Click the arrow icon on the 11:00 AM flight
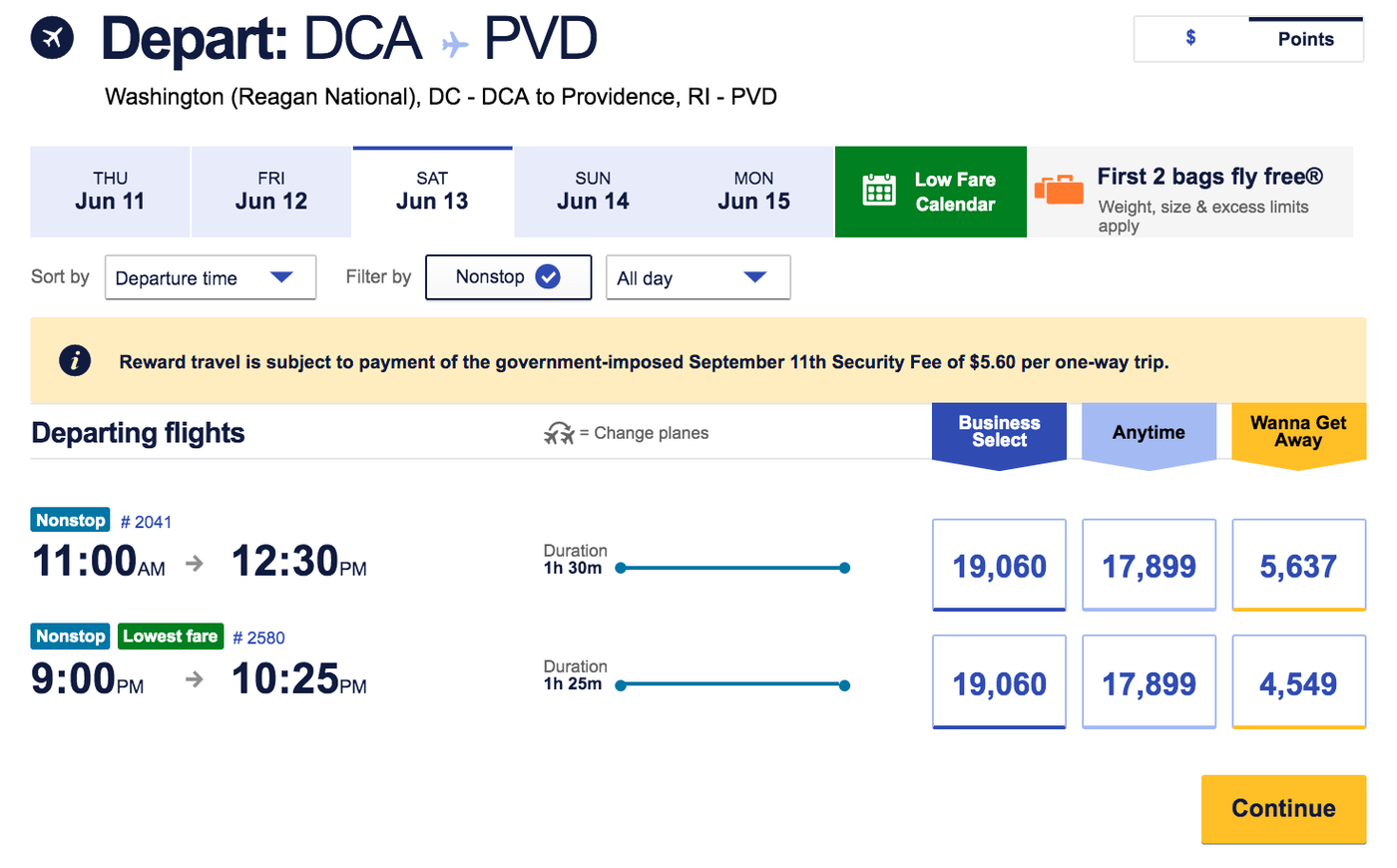The width and height of the screenshot is (1397, 868). tap(195, 564)
